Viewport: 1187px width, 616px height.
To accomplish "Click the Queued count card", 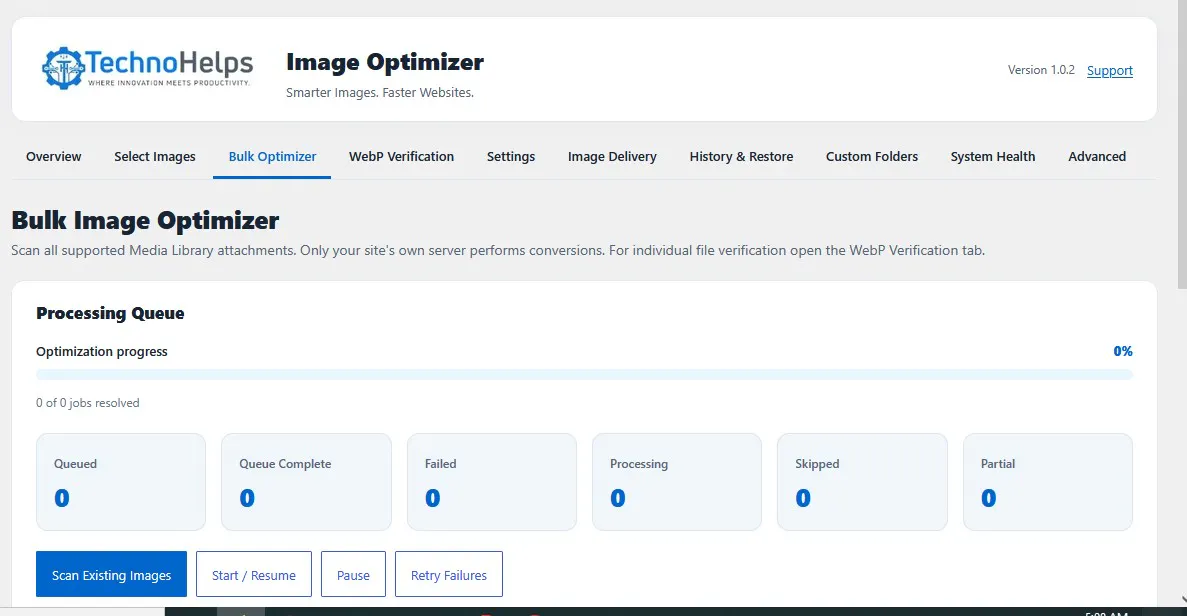I will click(x=121, y=482).
